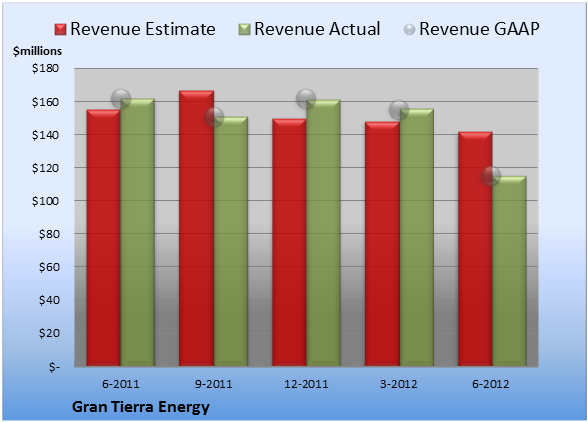Select the 'Revenue Actual' legend label

pyautogui.click(x=317, y=29)
